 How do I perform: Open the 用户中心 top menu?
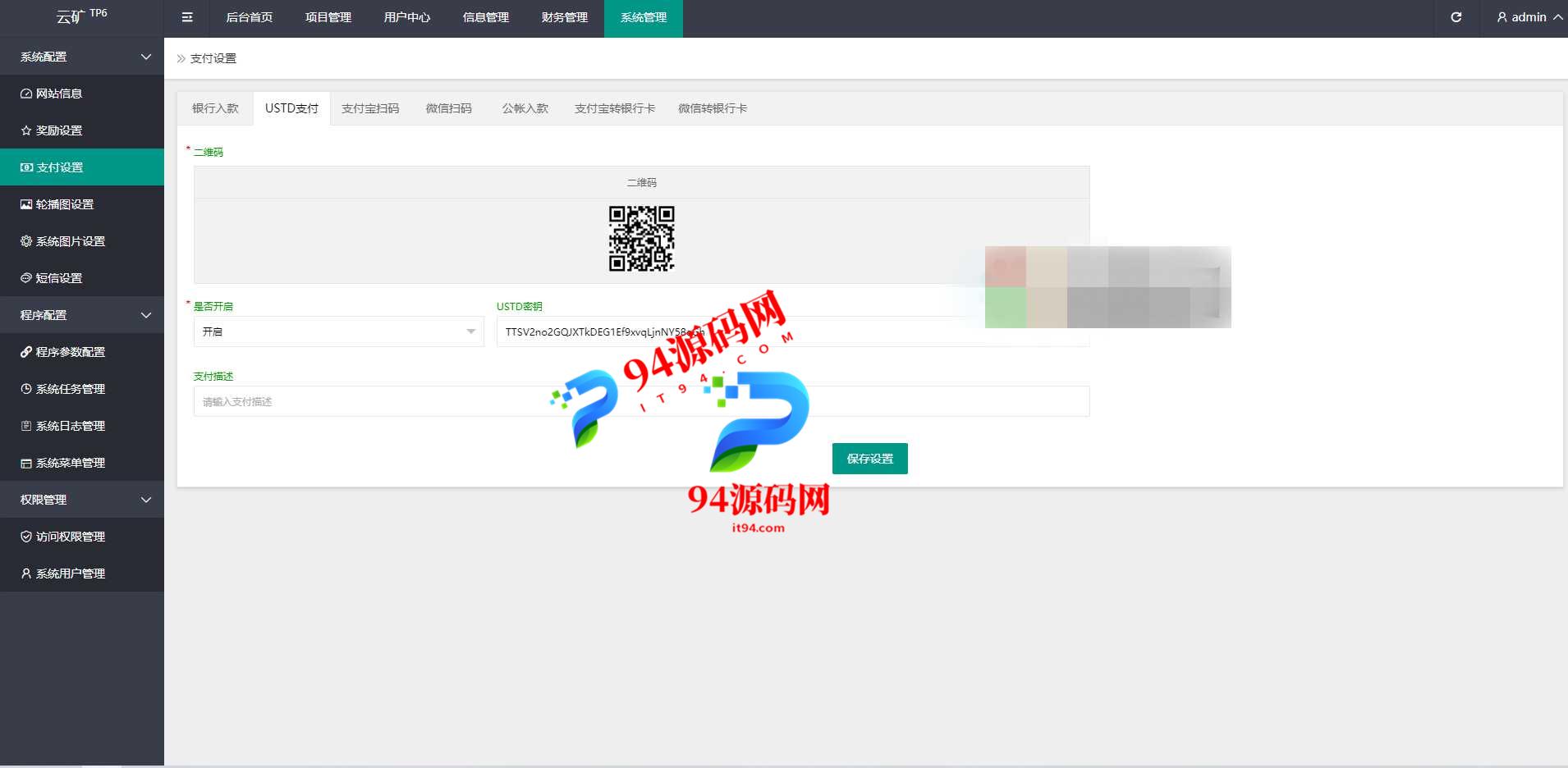(407, 17)
